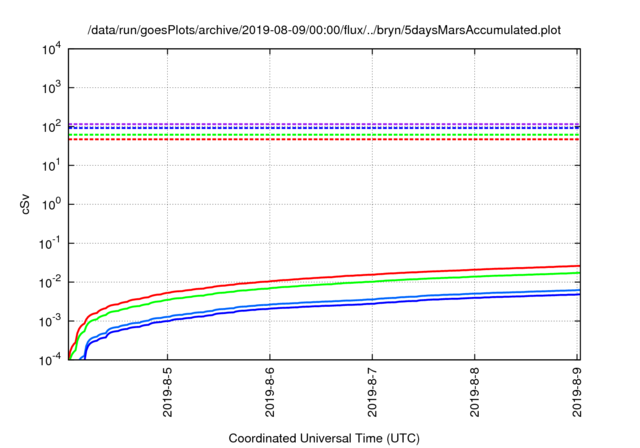The width and height of the screenshot is (640, 448).
Task: Click the 10^-4 y-axis label
Action: pyautogui.click(x=49, y=360)
